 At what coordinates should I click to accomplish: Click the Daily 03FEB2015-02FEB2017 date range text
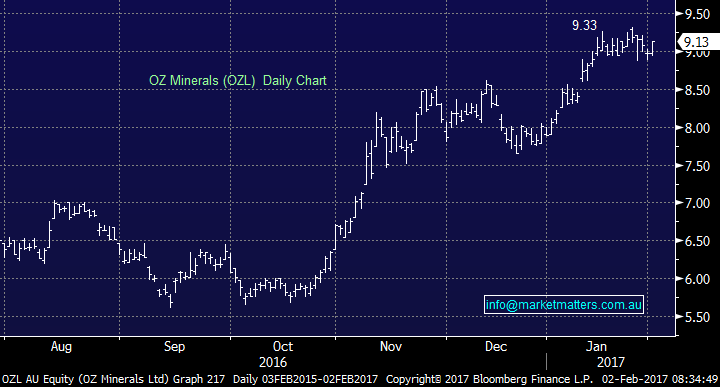pos(305,379)
